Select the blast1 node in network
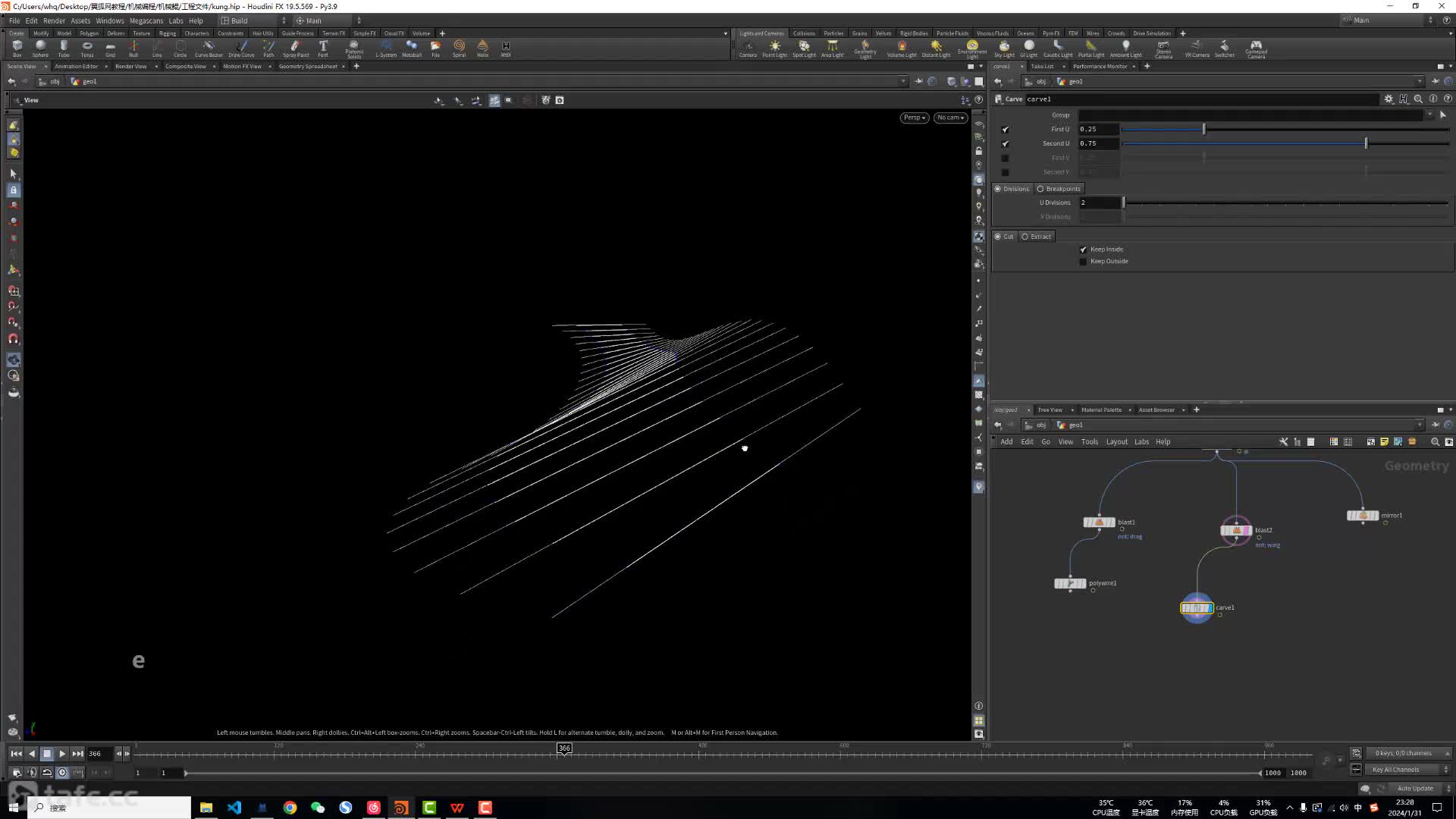The image size is (1456, 819). [1099, 522]
